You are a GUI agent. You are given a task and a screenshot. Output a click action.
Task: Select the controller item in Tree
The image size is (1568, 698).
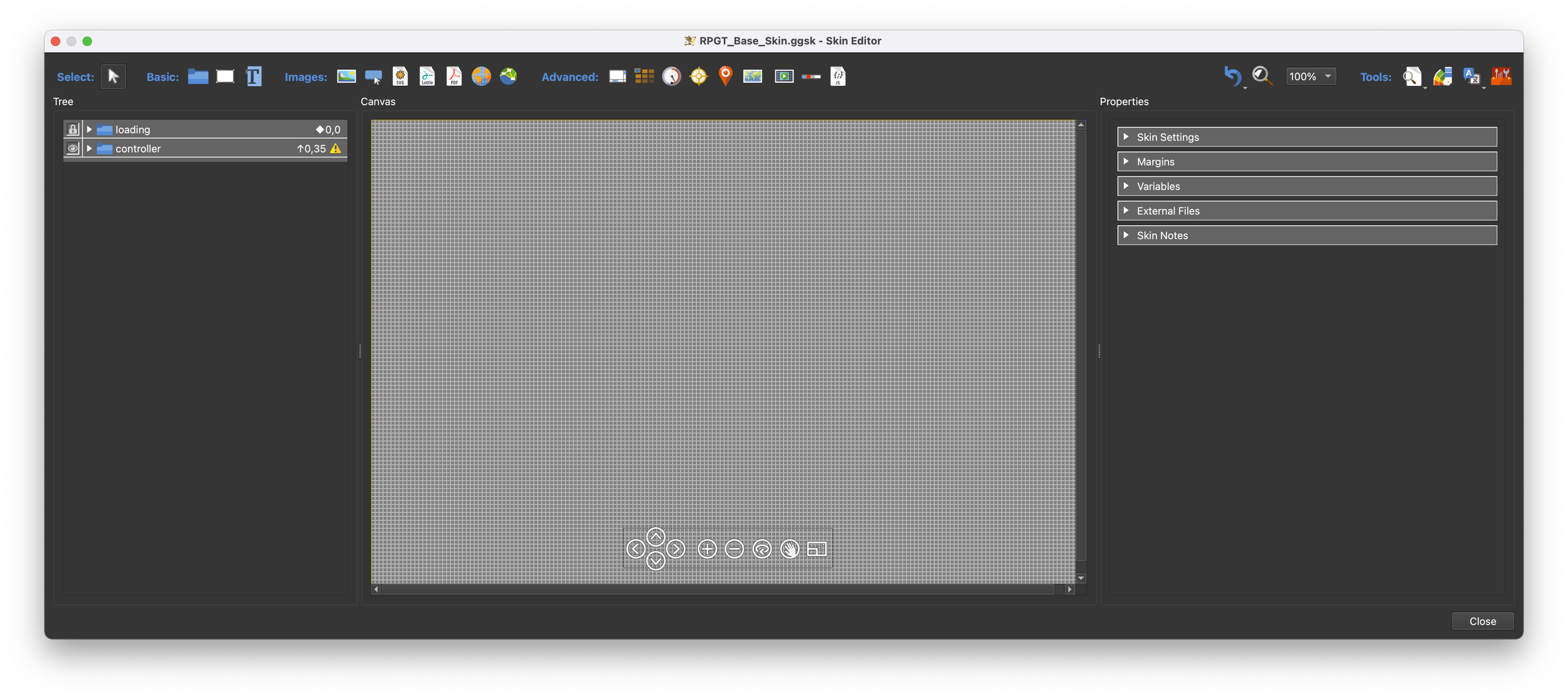138,149
